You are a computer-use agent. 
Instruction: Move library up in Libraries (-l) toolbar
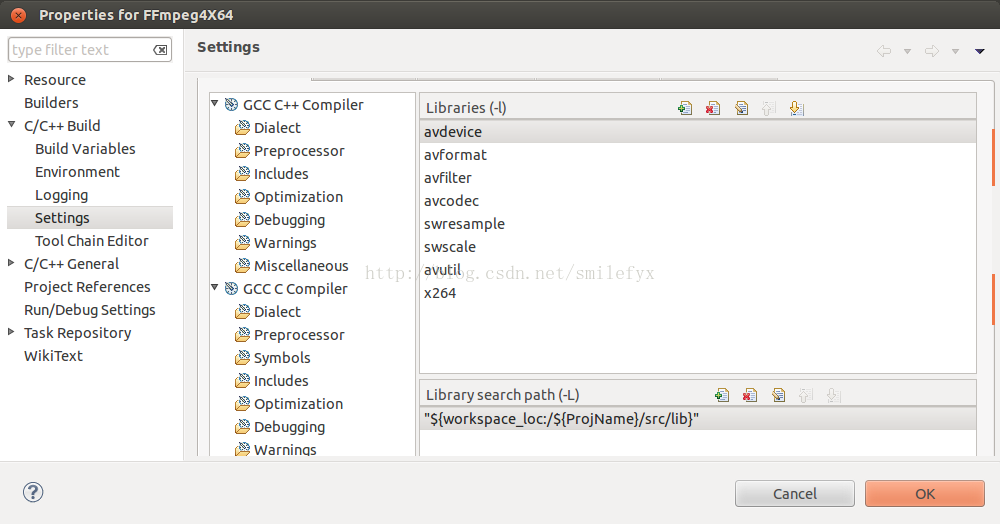tap(768, 108)
